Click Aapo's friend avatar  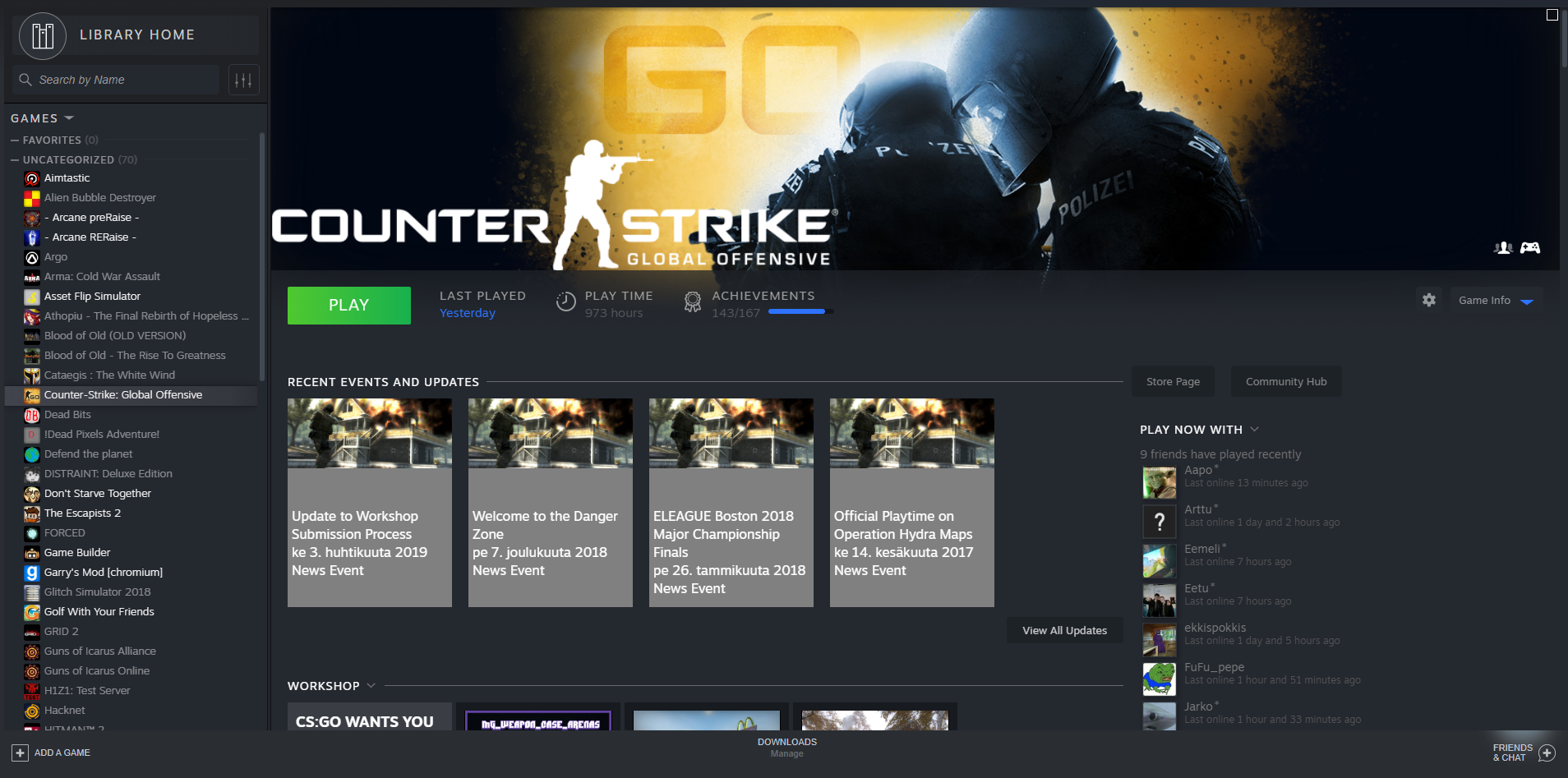[1160, 482]
